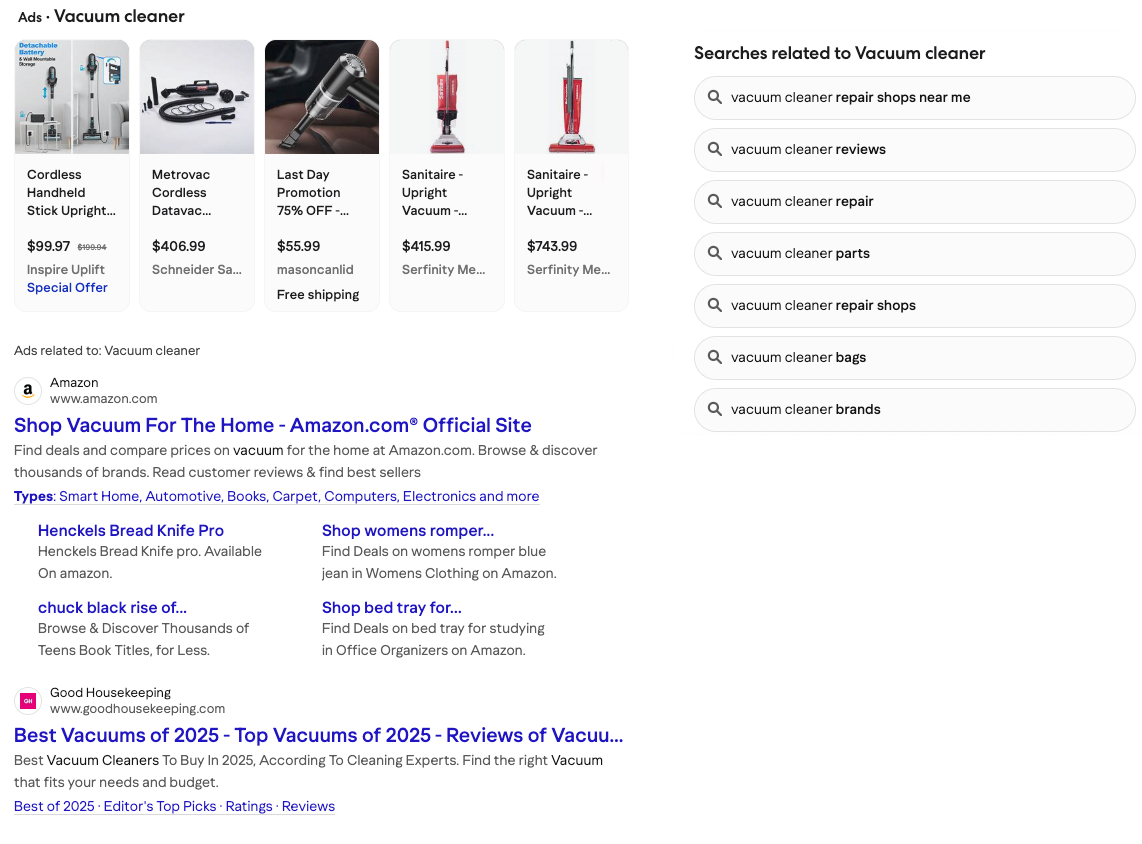The image size is (1142, 844).
Task: Click search icon beside 'vacuum cleaner bags'
Action: click(x=714, y=357)
